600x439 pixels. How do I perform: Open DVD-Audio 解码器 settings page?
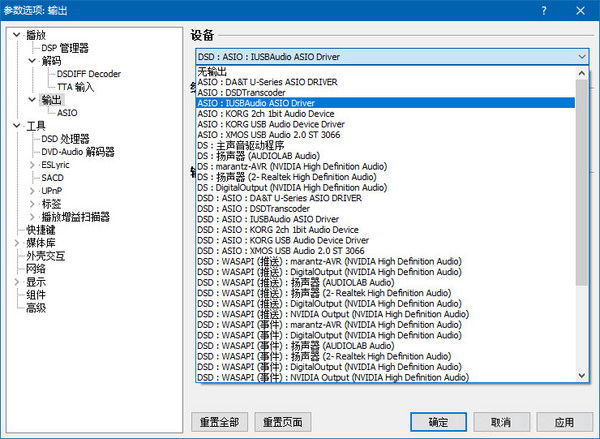coord(78,152)
